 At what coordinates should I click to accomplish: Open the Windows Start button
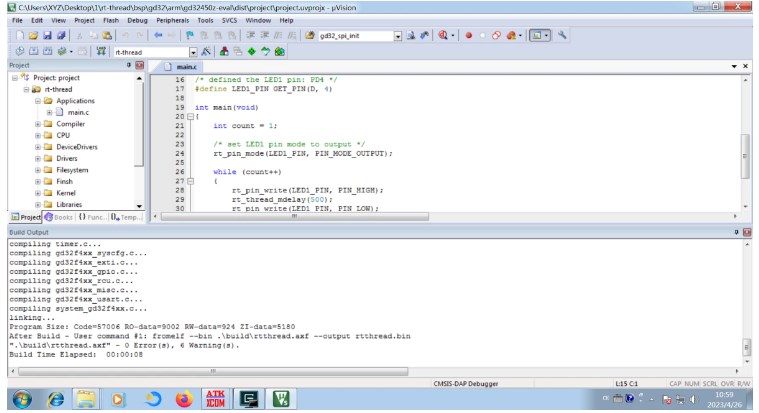coord(22,399)
